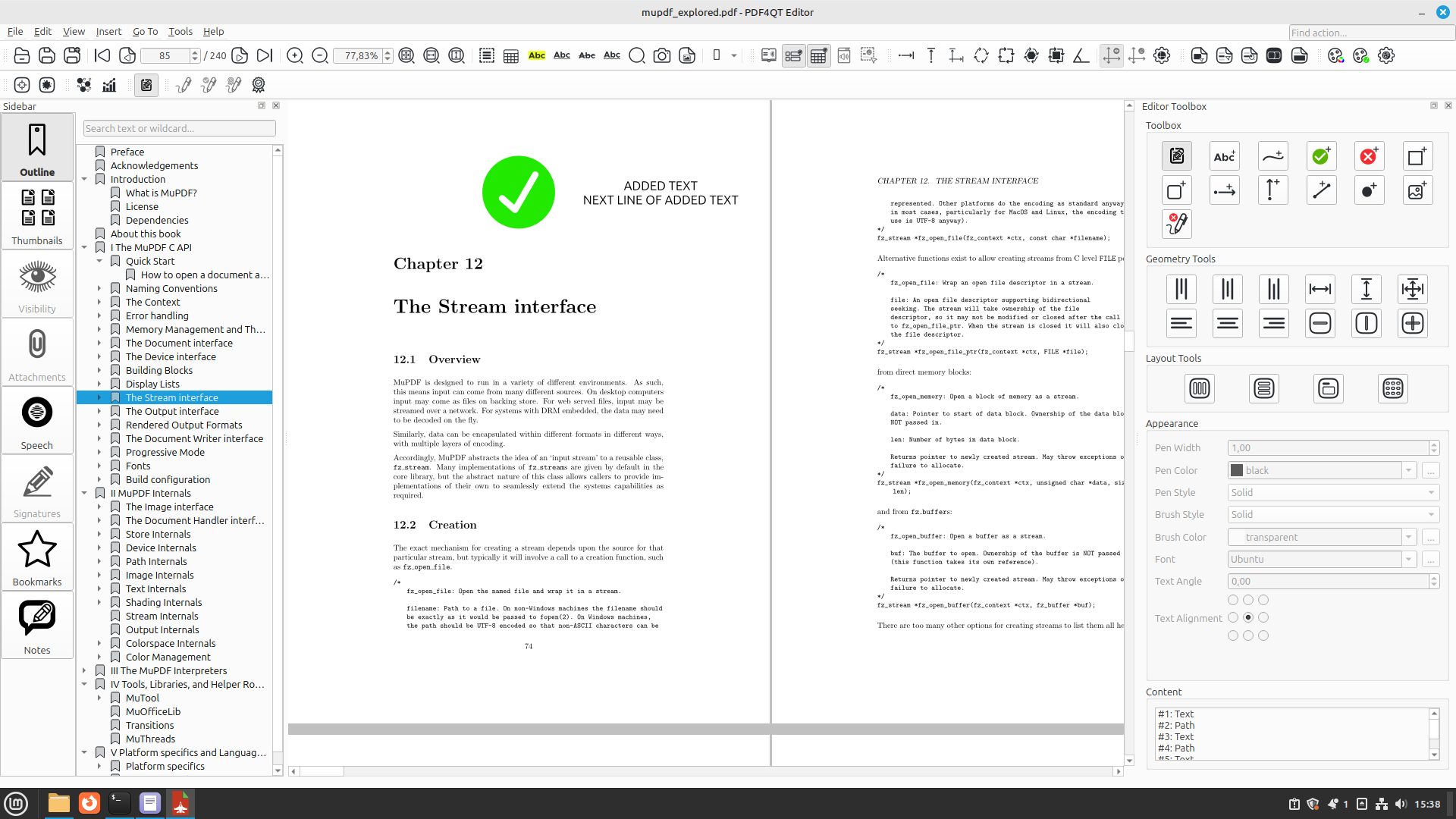Viewport: 1456px width, 819px height.
Task: Select the bottom-left text alignment radio
Action: pos(1233,636)
